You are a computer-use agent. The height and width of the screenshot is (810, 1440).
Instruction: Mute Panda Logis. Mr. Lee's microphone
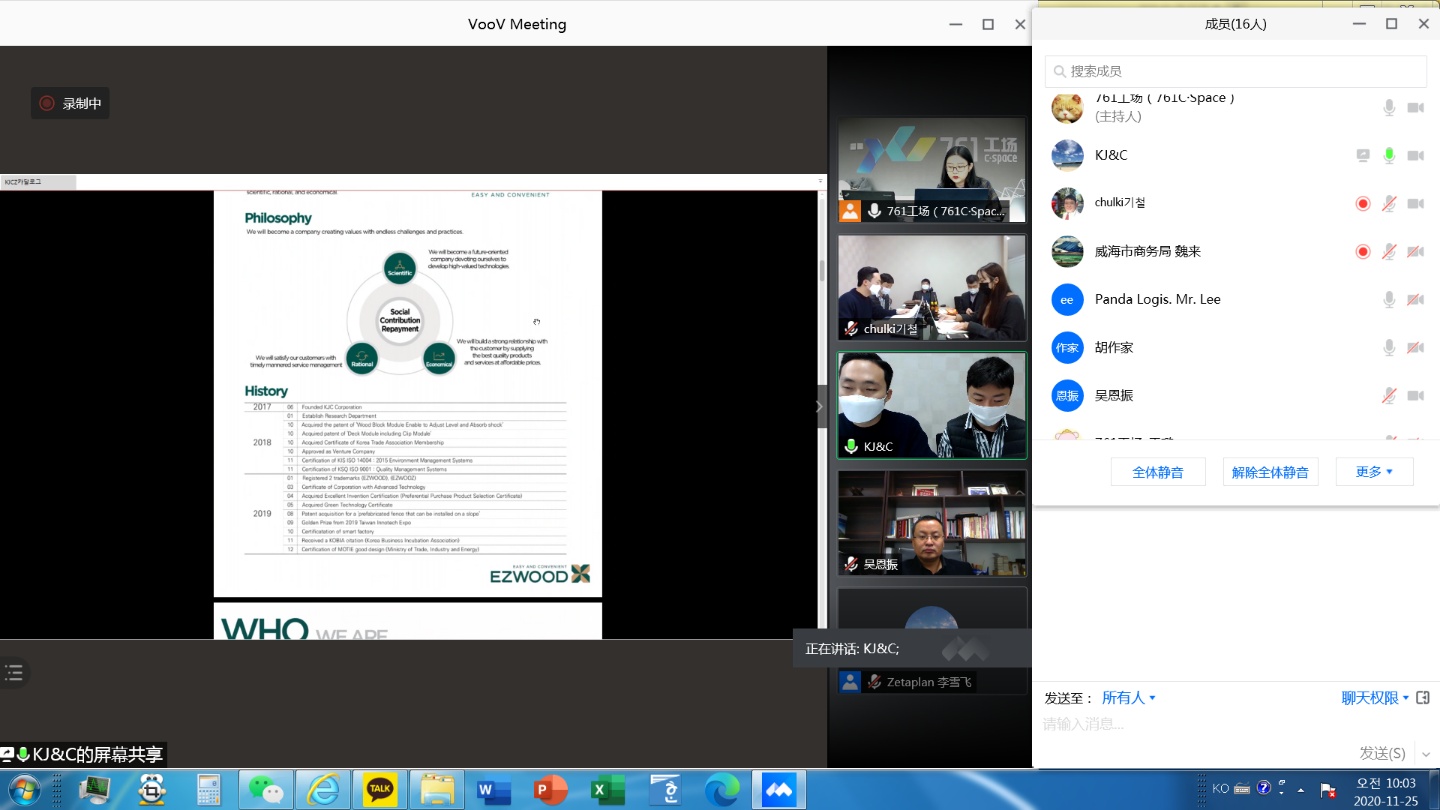(1389, 299)
